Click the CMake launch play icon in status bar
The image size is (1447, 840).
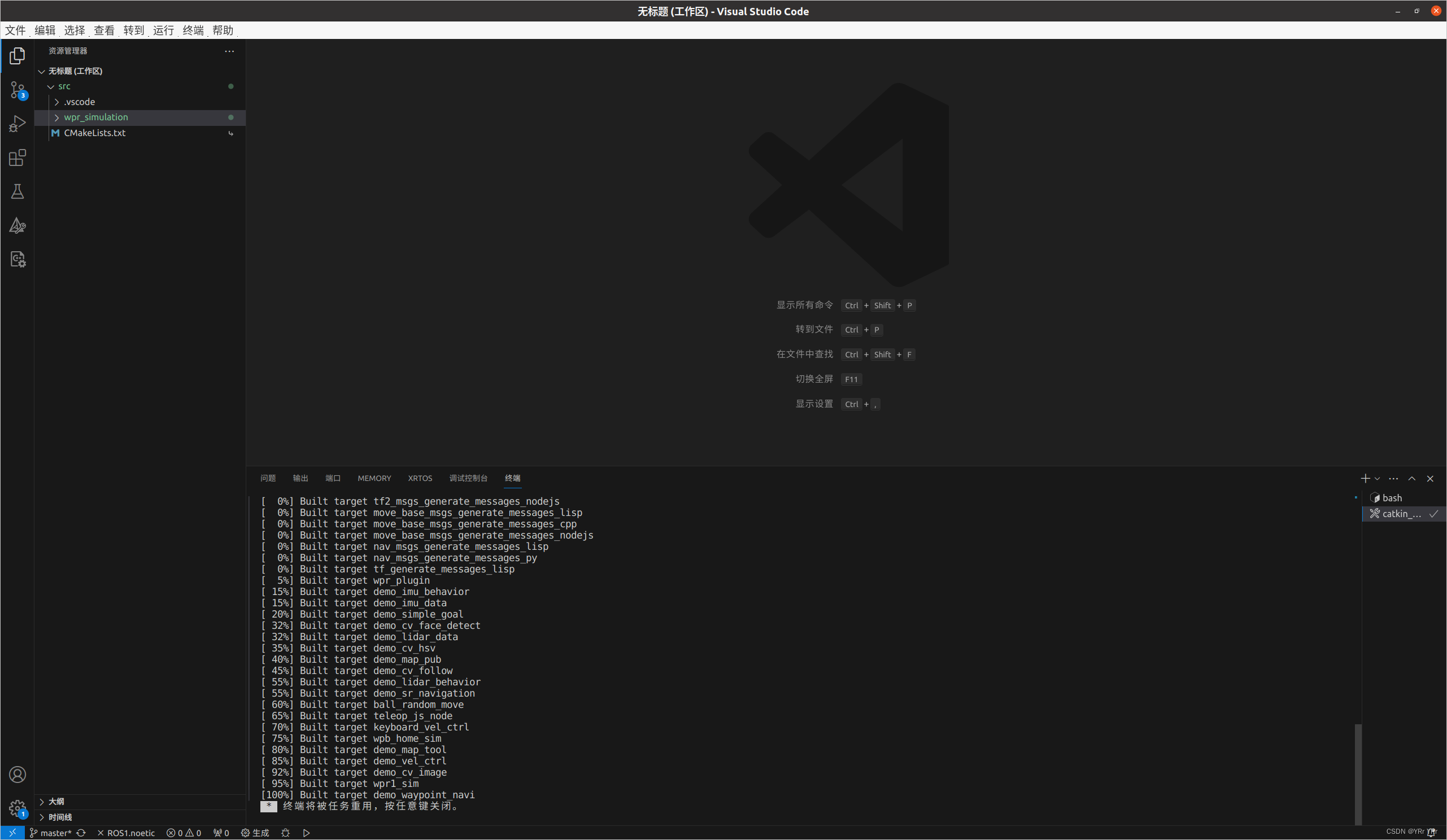tap(306, 833)
